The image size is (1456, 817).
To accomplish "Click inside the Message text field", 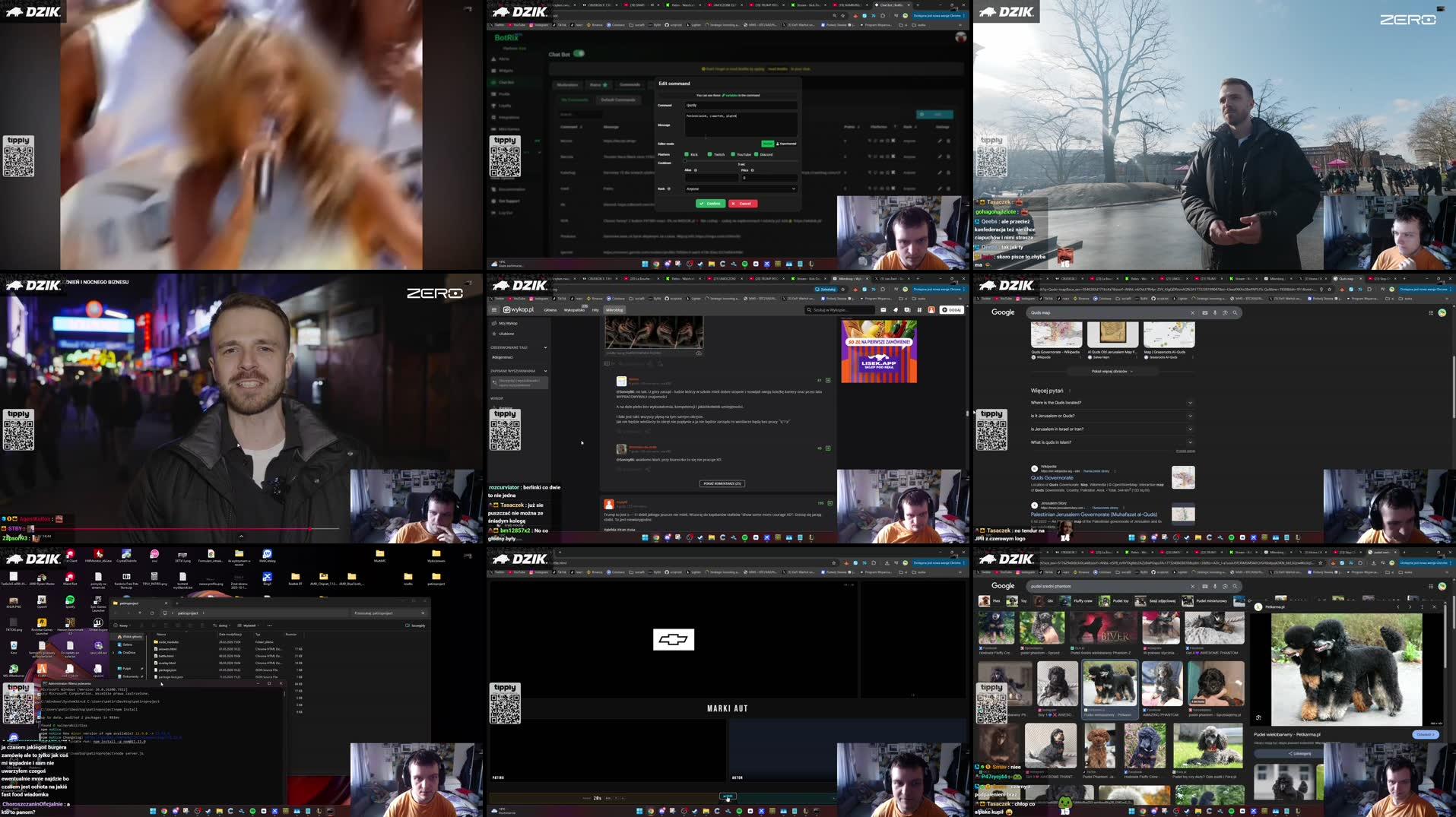I will (741, 125).
